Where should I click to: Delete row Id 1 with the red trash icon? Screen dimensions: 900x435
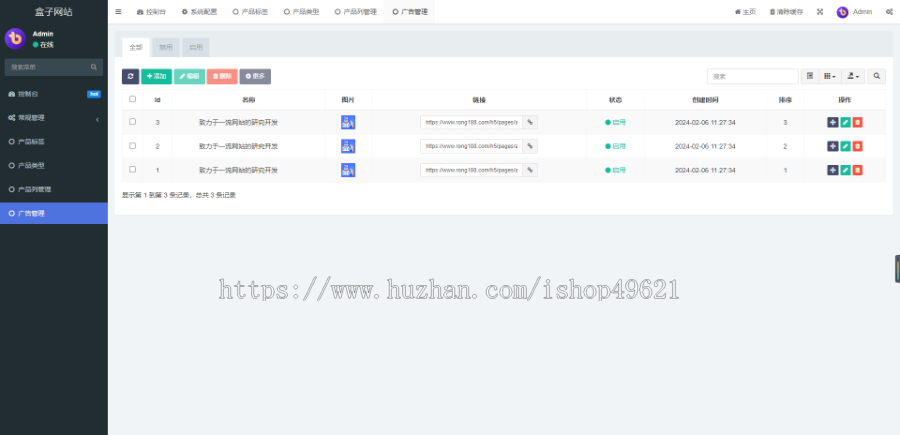(858, 170)
